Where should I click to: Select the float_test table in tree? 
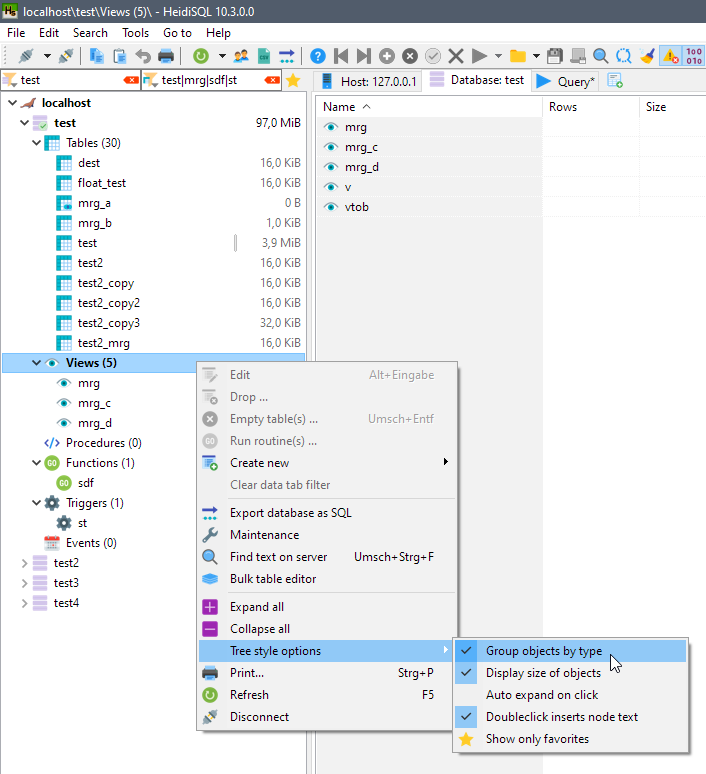[x=102, y=183]
